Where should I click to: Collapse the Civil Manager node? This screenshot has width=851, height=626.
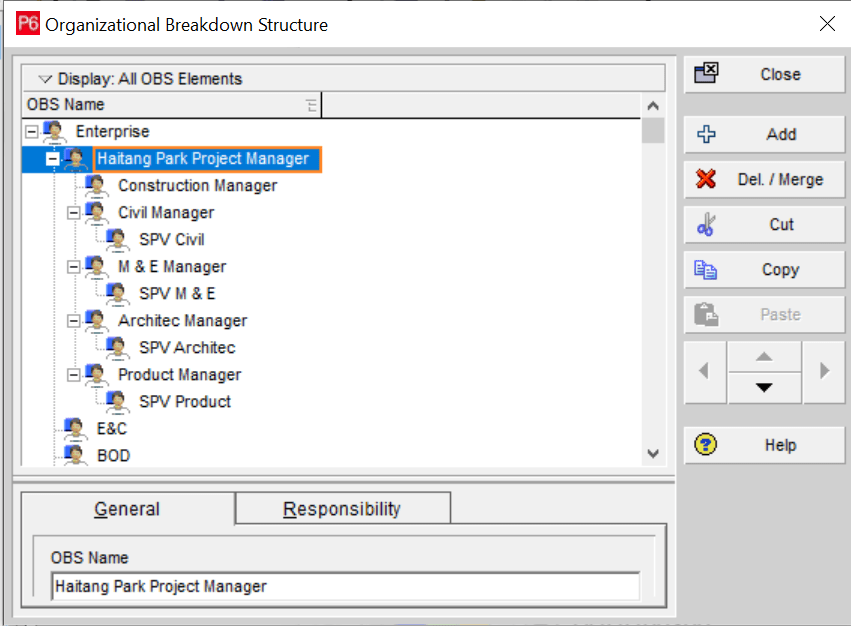(73, 213)
